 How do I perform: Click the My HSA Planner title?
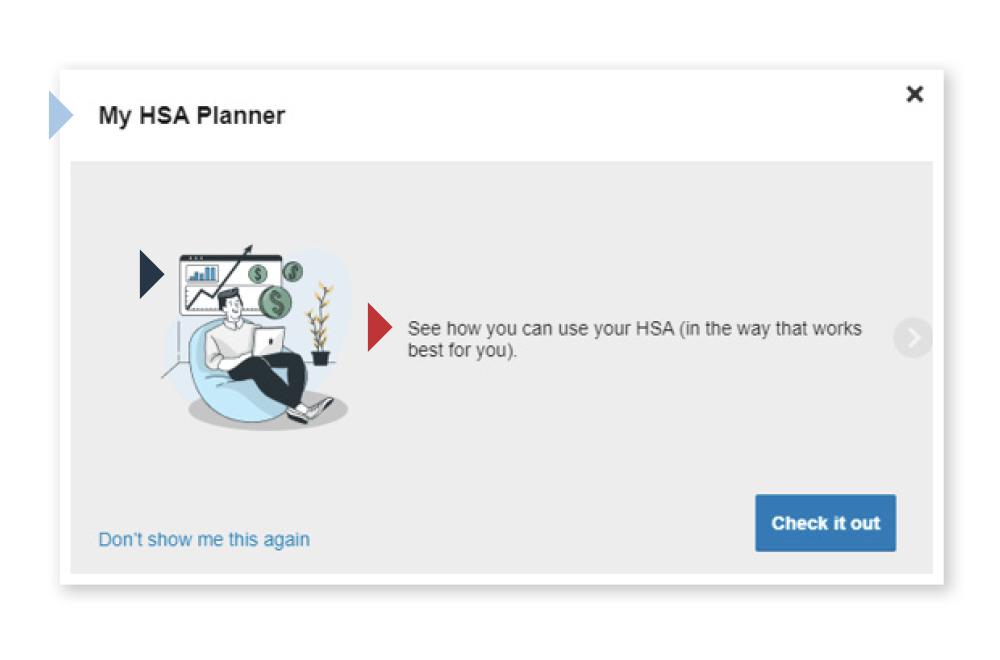click(x=191, y=115)
